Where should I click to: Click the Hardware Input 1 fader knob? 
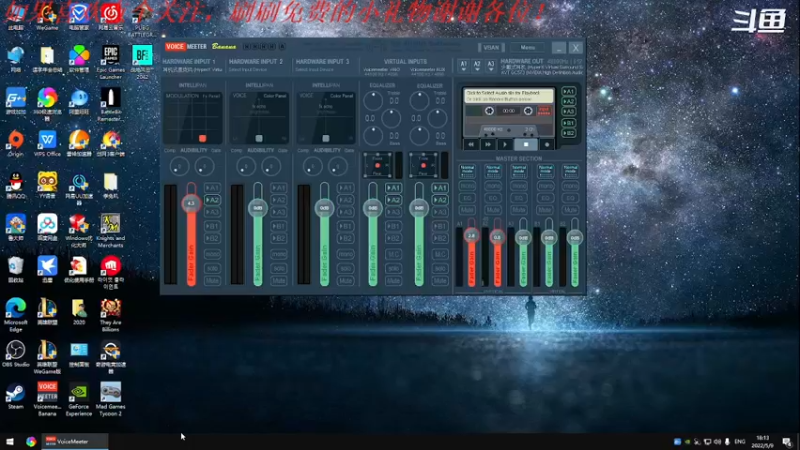pyautogui.click(x=191, y=203)
